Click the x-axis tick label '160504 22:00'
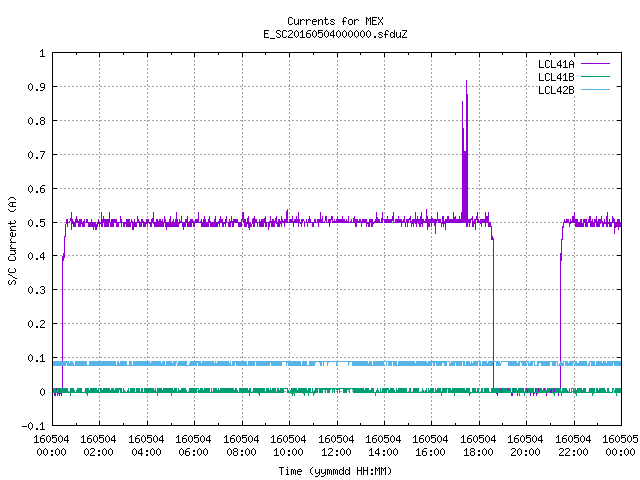Screen dimensions: 640x480 (x=573, y=446)
